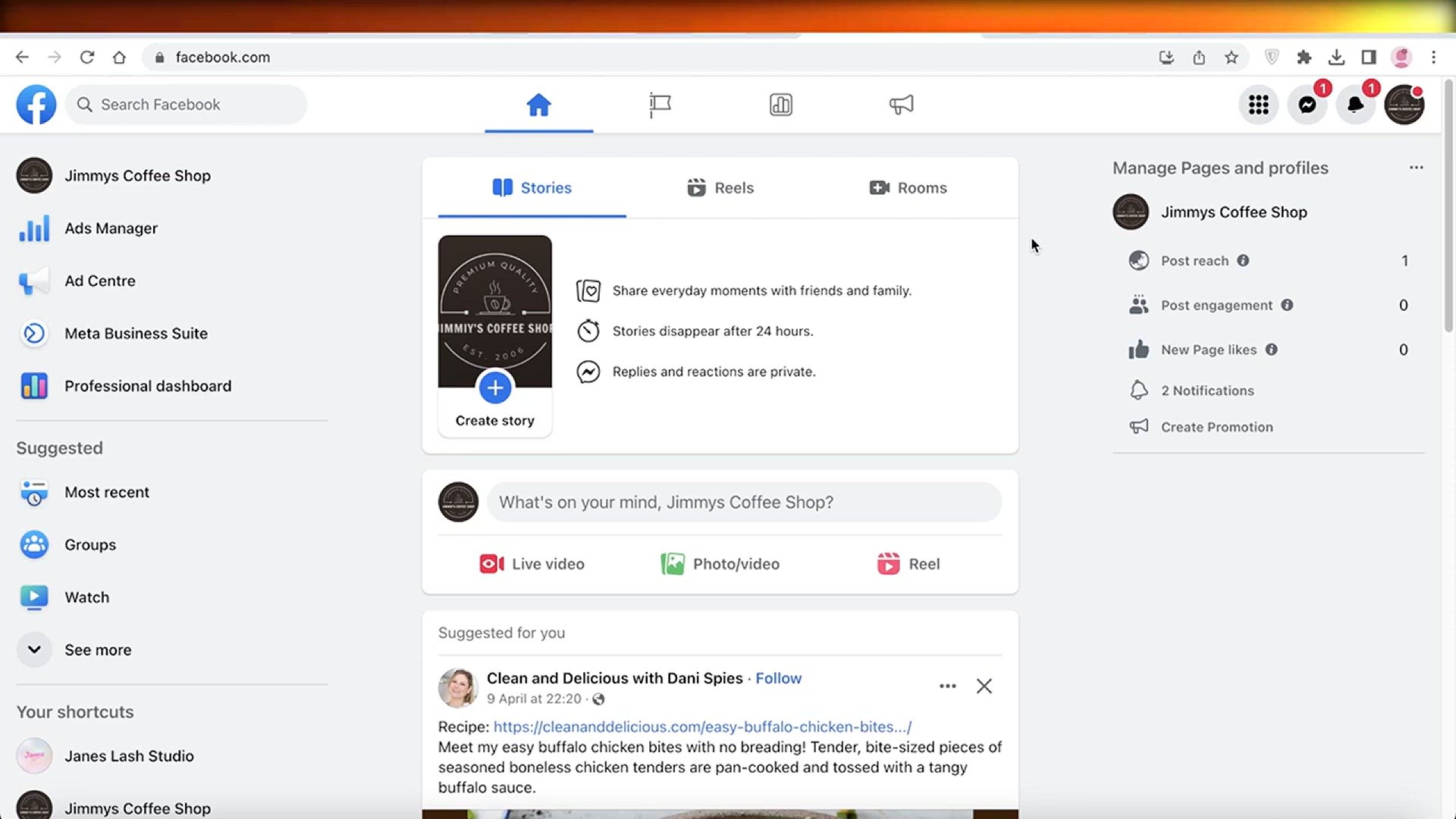Click What's on your mind field
This screenshot has height=819, width=1456.
pyautogui.click(x=745, y=502)
